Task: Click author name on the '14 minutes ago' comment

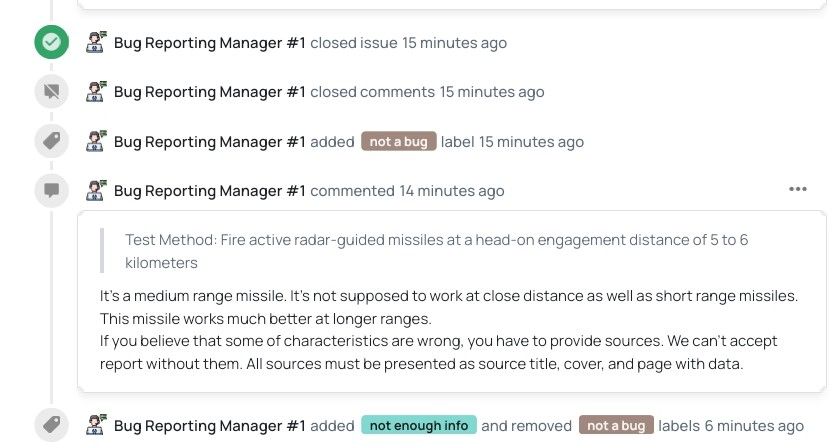Action: click(x=210, y=191)
